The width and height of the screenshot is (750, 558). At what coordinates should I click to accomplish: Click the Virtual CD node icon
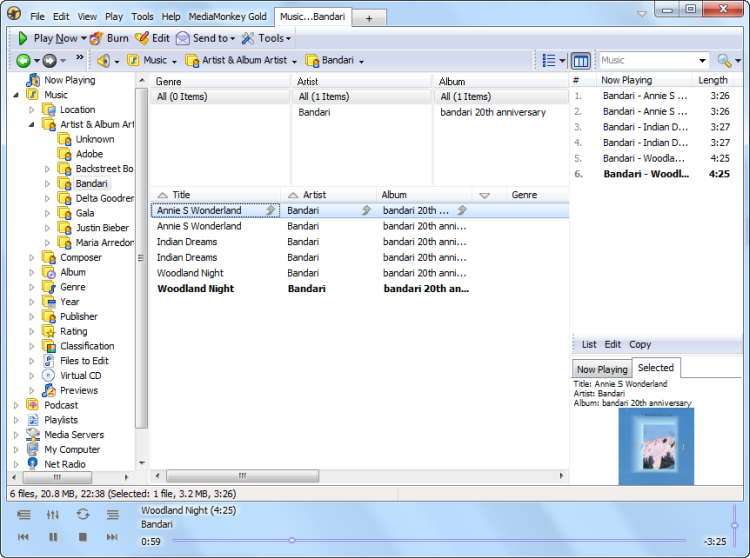click(48, 375)
